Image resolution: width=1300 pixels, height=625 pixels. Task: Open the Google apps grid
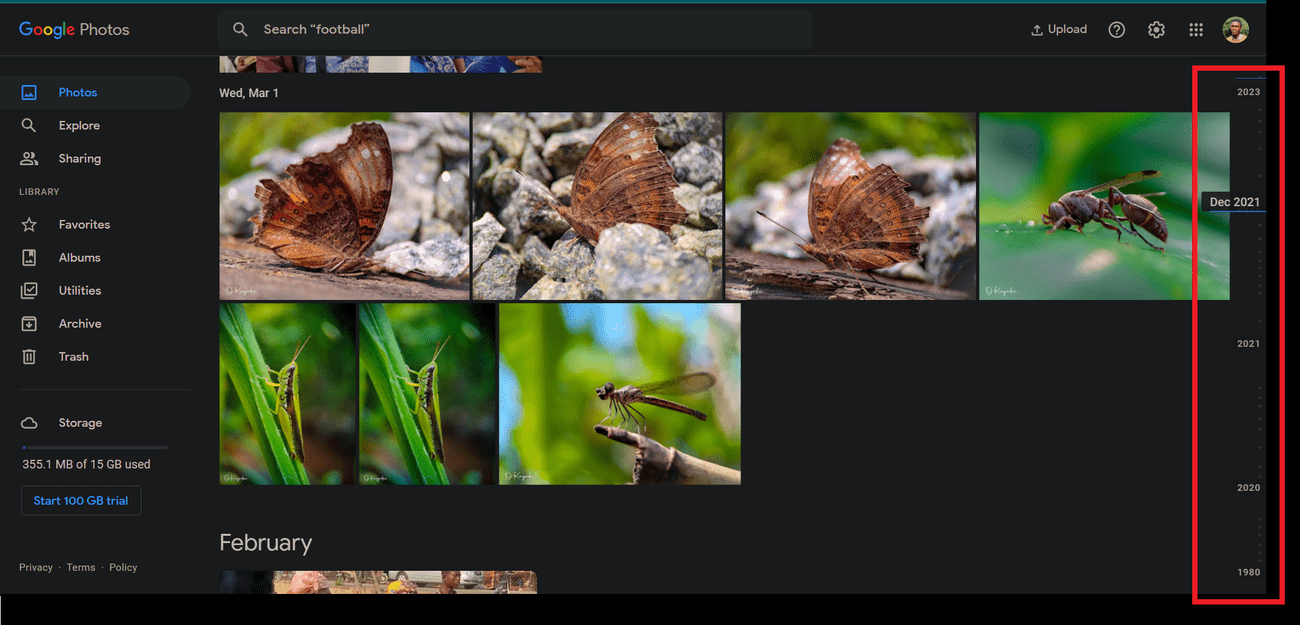pyautogui.click(x=1196, y=30)
